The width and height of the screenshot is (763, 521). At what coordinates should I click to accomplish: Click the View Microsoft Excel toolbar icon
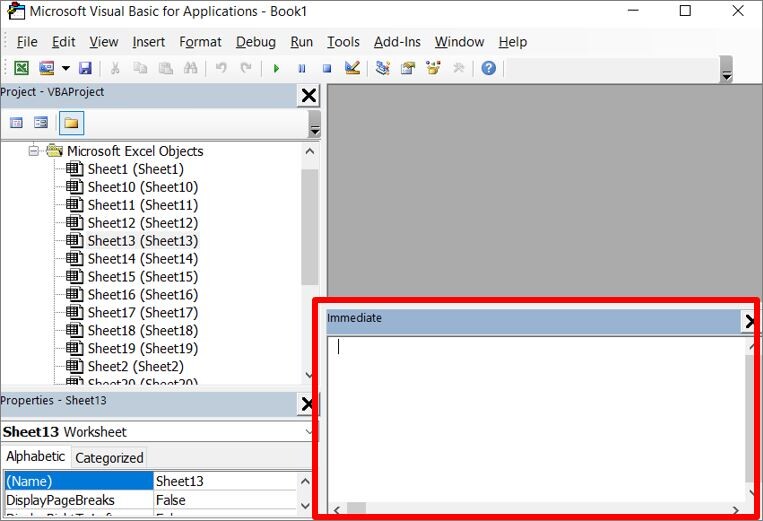pos(21,68)
